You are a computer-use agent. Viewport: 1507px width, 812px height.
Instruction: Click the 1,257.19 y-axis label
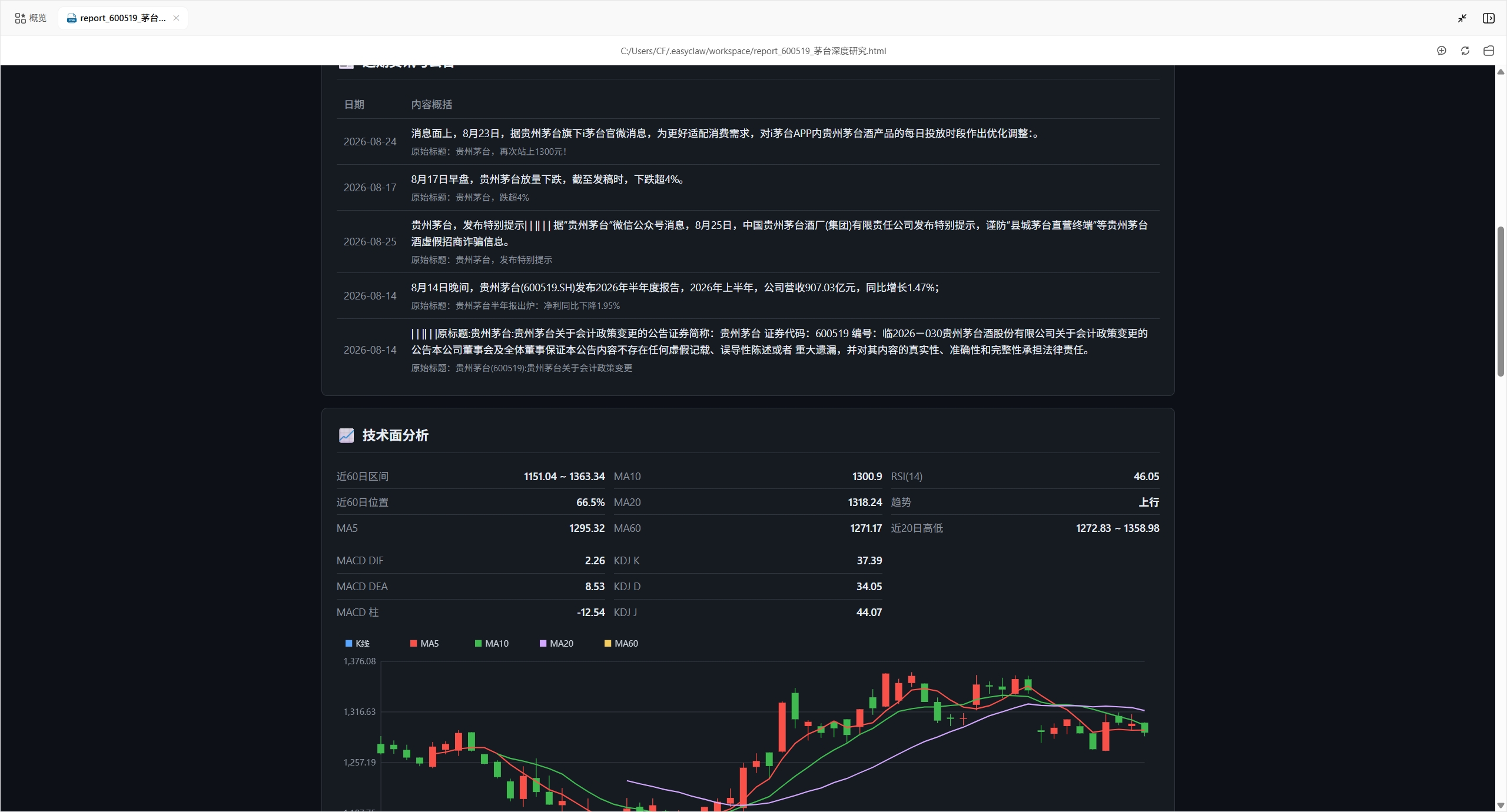pyautogui.click(x=359, y=763)
